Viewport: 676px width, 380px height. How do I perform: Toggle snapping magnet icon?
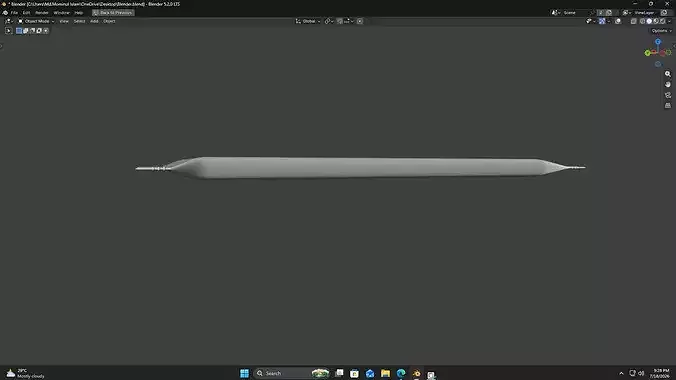[340, 21]
